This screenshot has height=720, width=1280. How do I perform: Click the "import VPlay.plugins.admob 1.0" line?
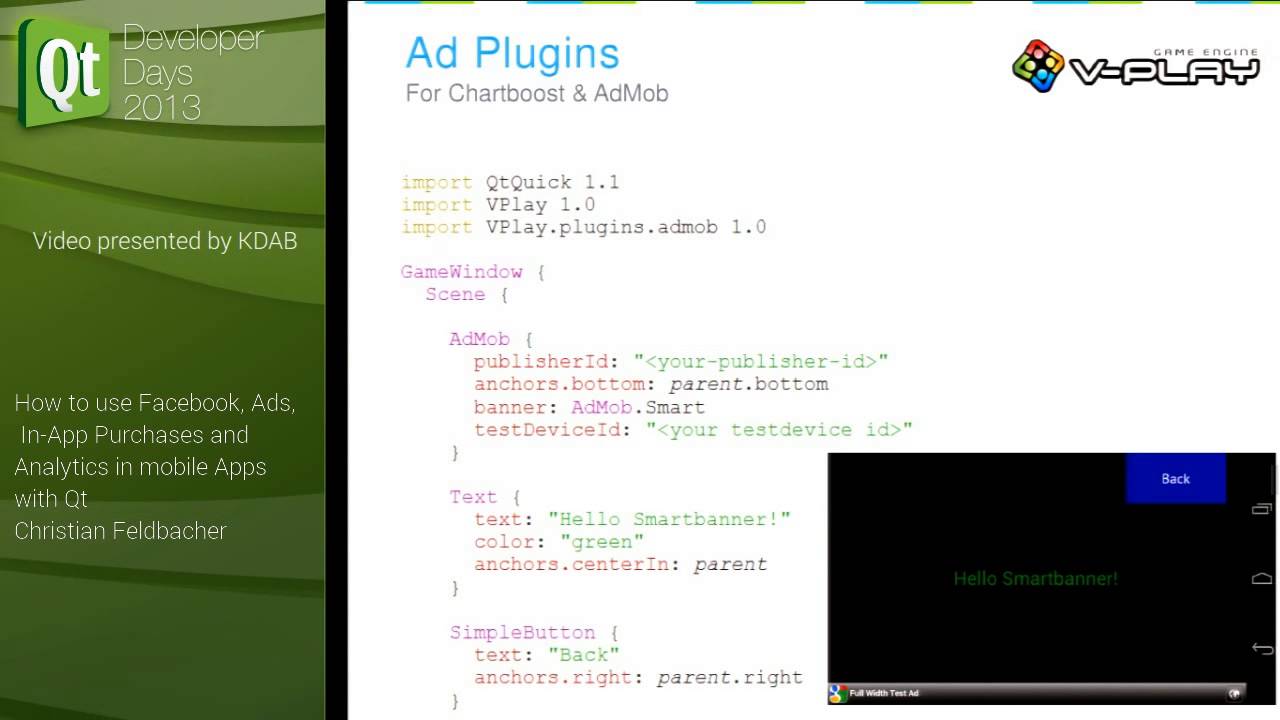coord(584,227)
